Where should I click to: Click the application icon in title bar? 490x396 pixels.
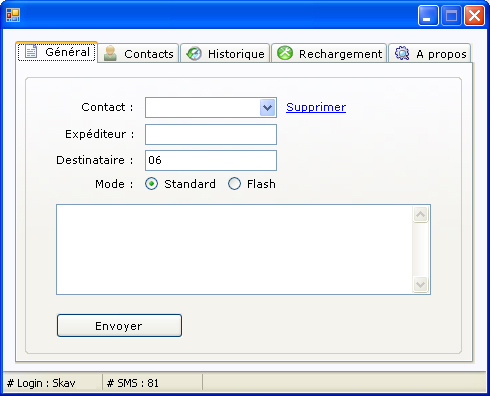[13, 15]
